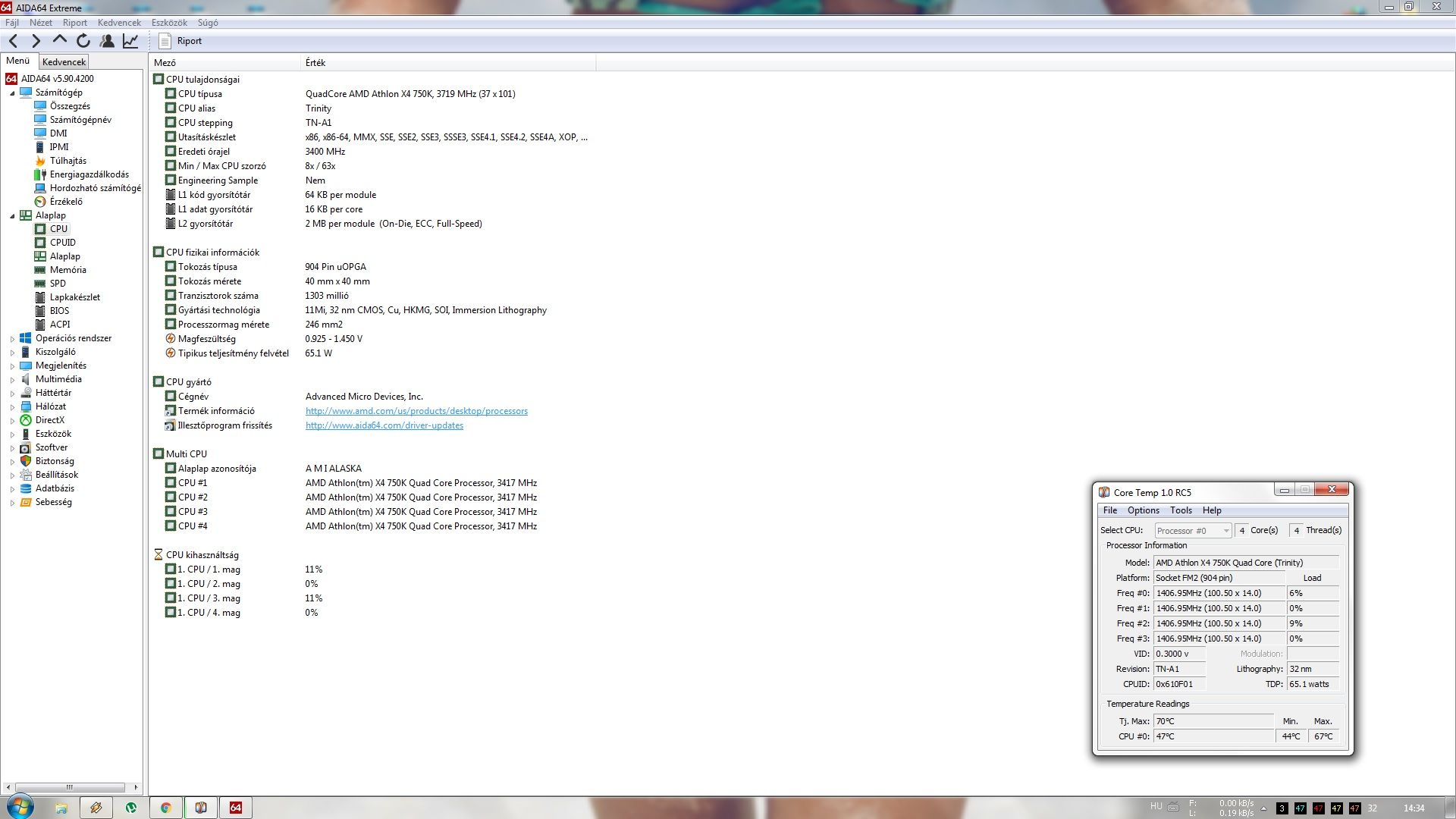The height and width of the screenshot is (819, 1456).
Task: Select the CPU #3 row
Action: tap(372, 512)
